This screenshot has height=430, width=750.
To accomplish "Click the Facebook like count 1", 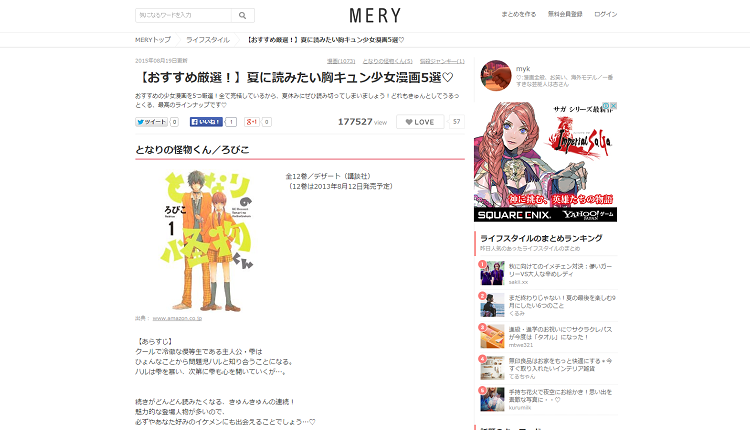I will (x=231, y=122).
